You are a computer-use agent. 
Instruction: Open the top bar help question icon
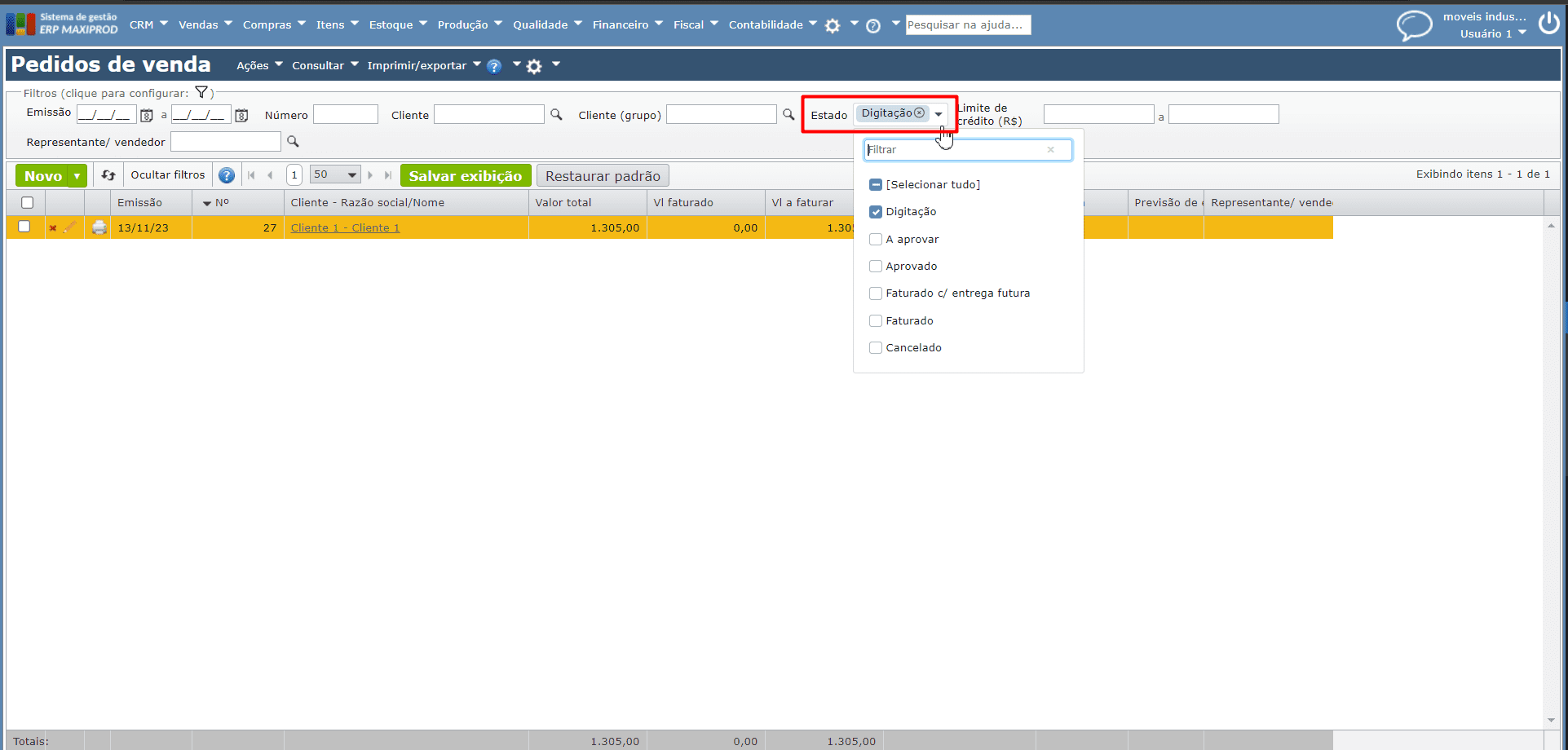pos(873,25)
